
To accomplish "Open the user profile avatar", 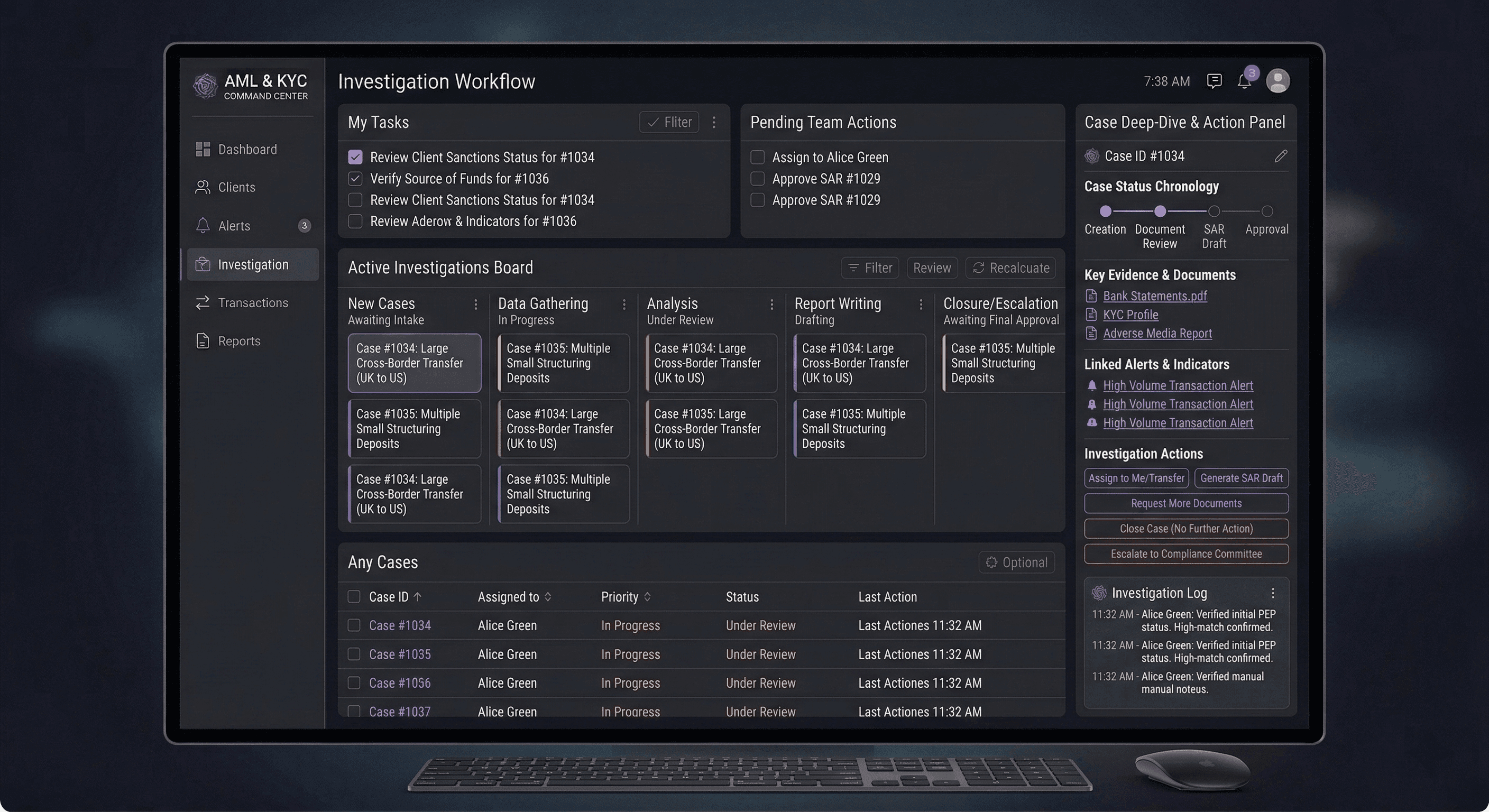I will (1278, 81).
